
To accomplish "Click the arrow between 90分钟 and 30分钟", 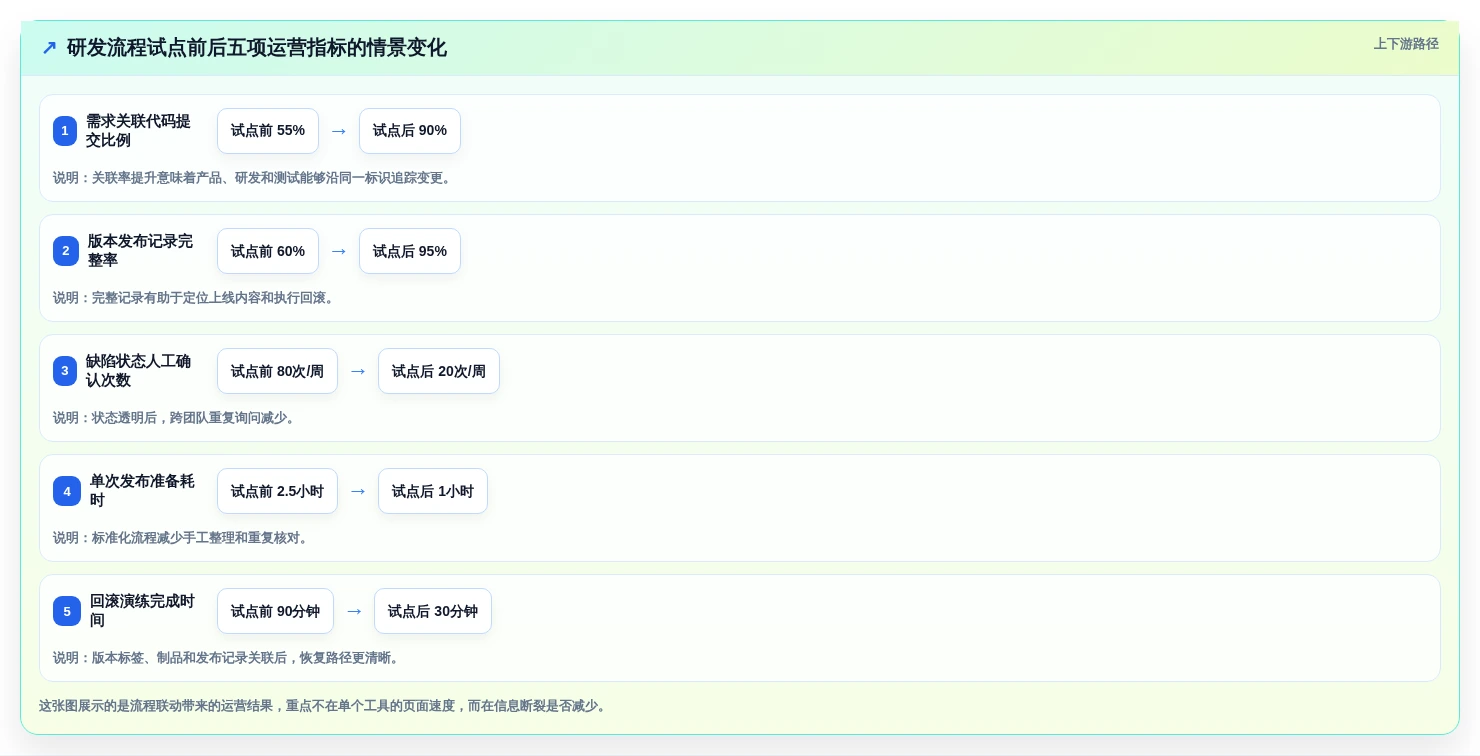I will point(354,611).
